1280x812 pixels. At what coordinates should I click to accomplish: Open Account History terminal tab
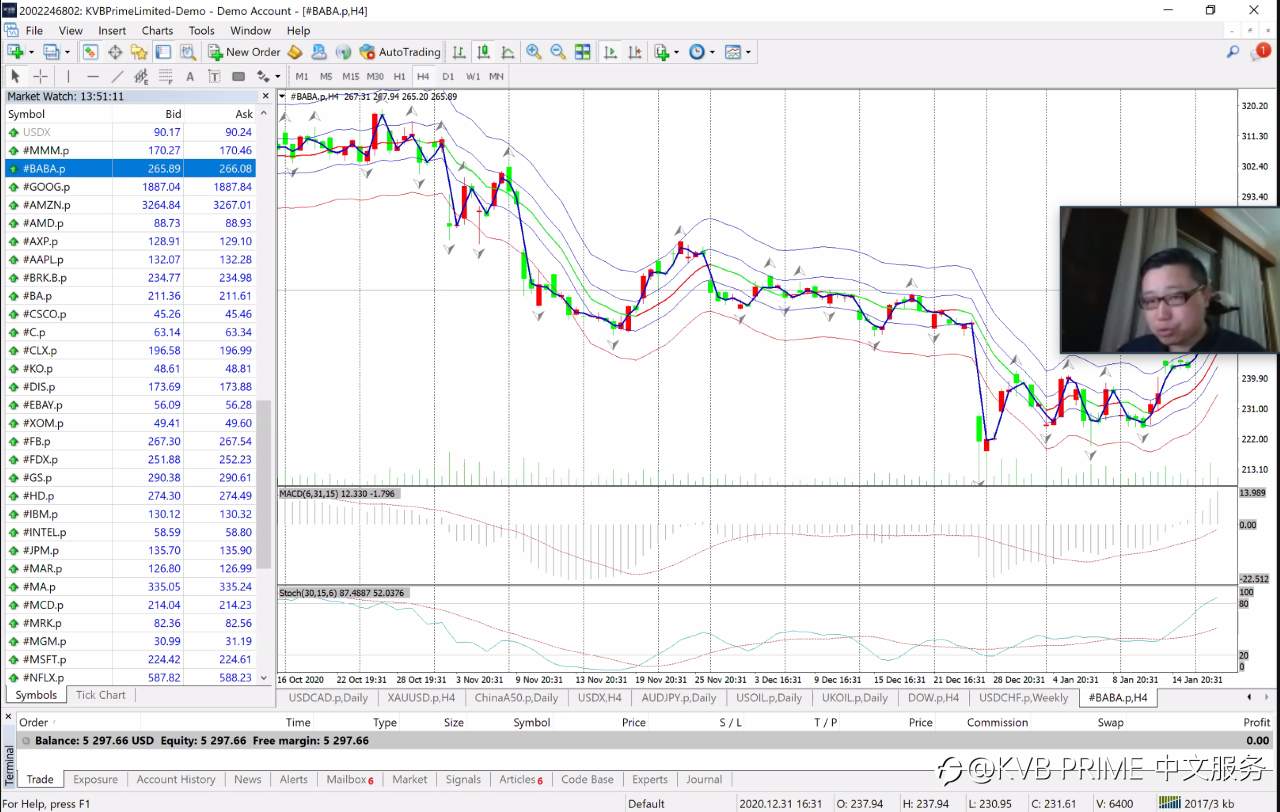click(x=176, y=779)
